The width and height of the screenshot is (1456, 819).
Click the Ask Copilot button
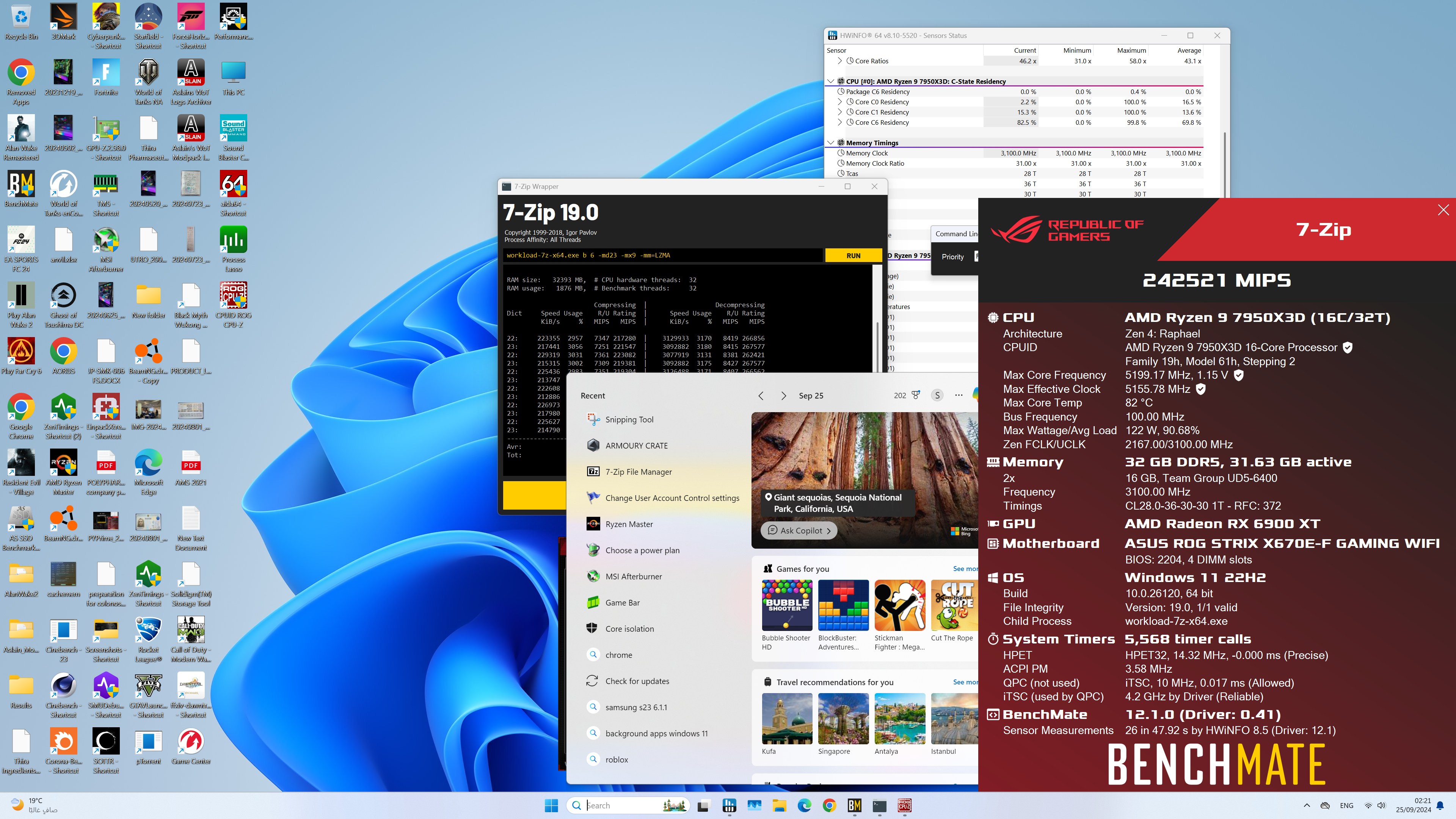tap(799, 530)
